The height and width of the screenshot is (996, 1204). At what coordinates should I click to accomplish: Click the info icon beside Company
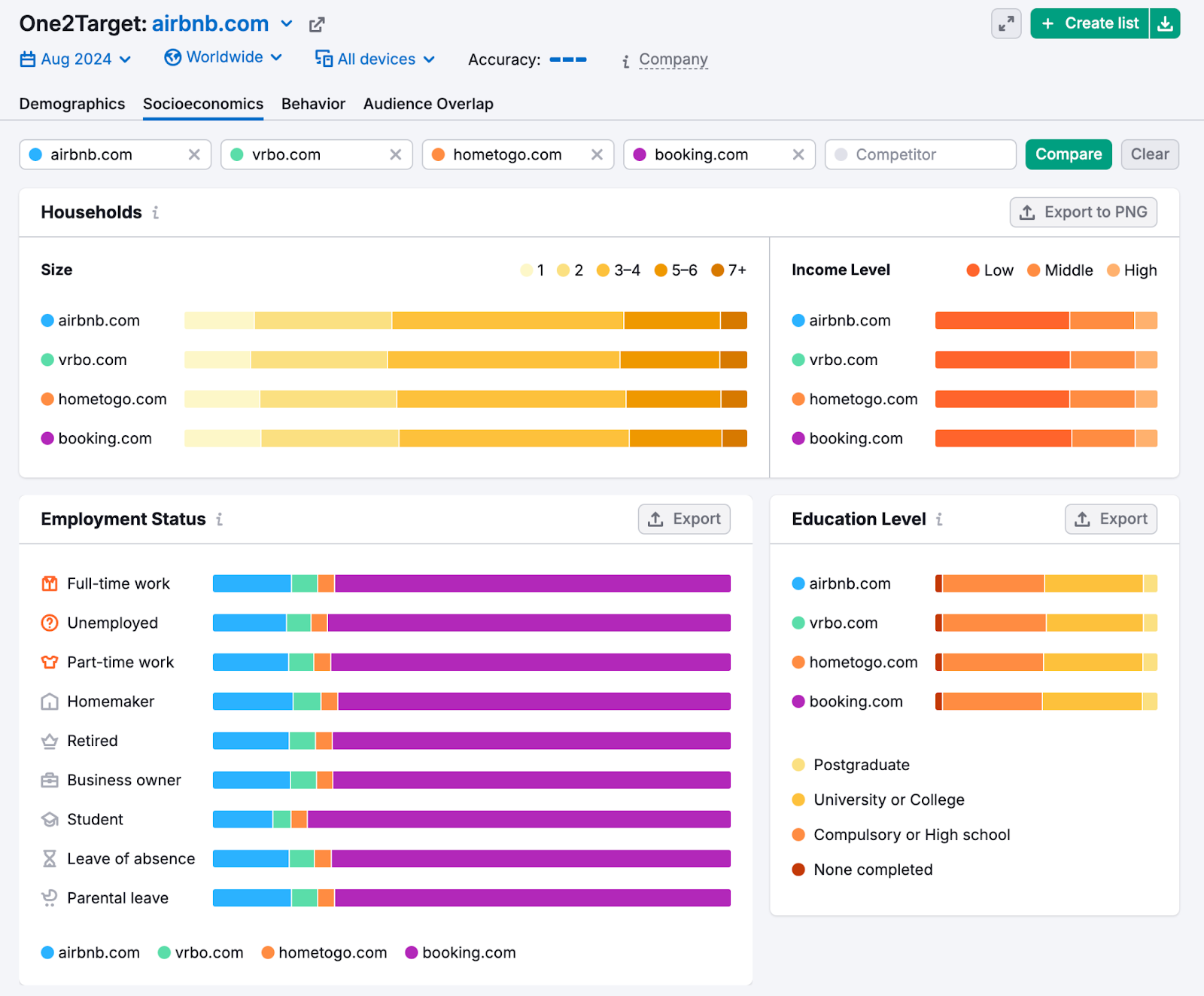[626, 62]
